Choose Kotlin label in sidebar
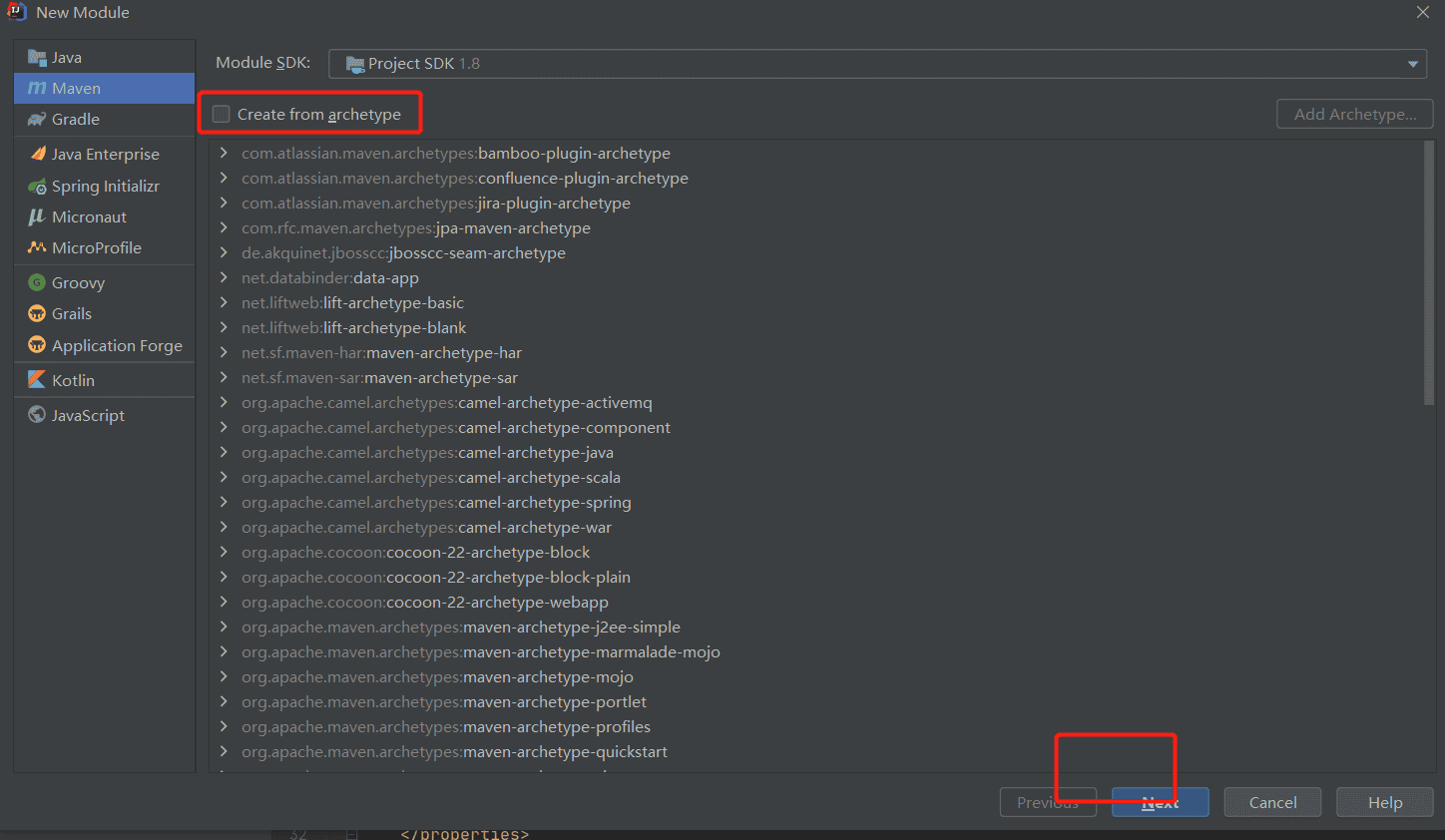Screen dimensions: 1445x840 coord(73,380)
